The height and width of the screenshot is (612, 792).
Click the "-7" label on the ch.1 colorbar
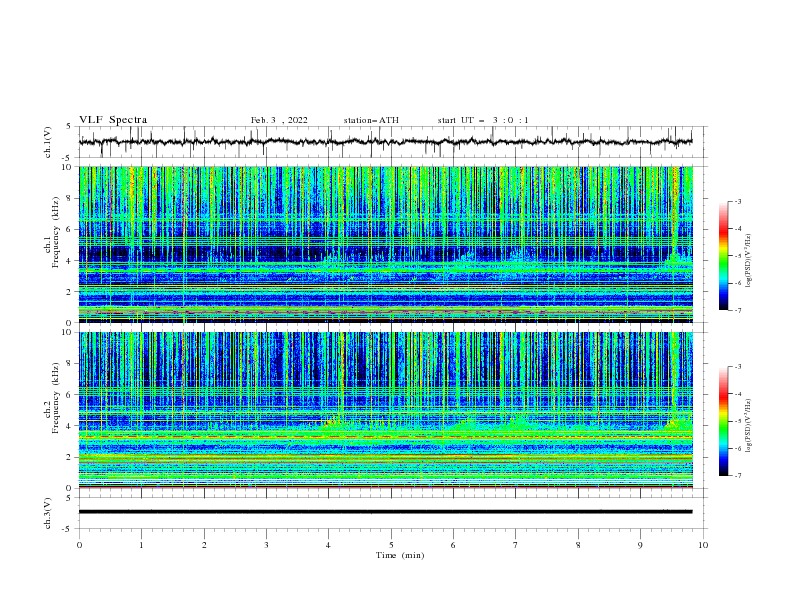(x=737, y=311)
